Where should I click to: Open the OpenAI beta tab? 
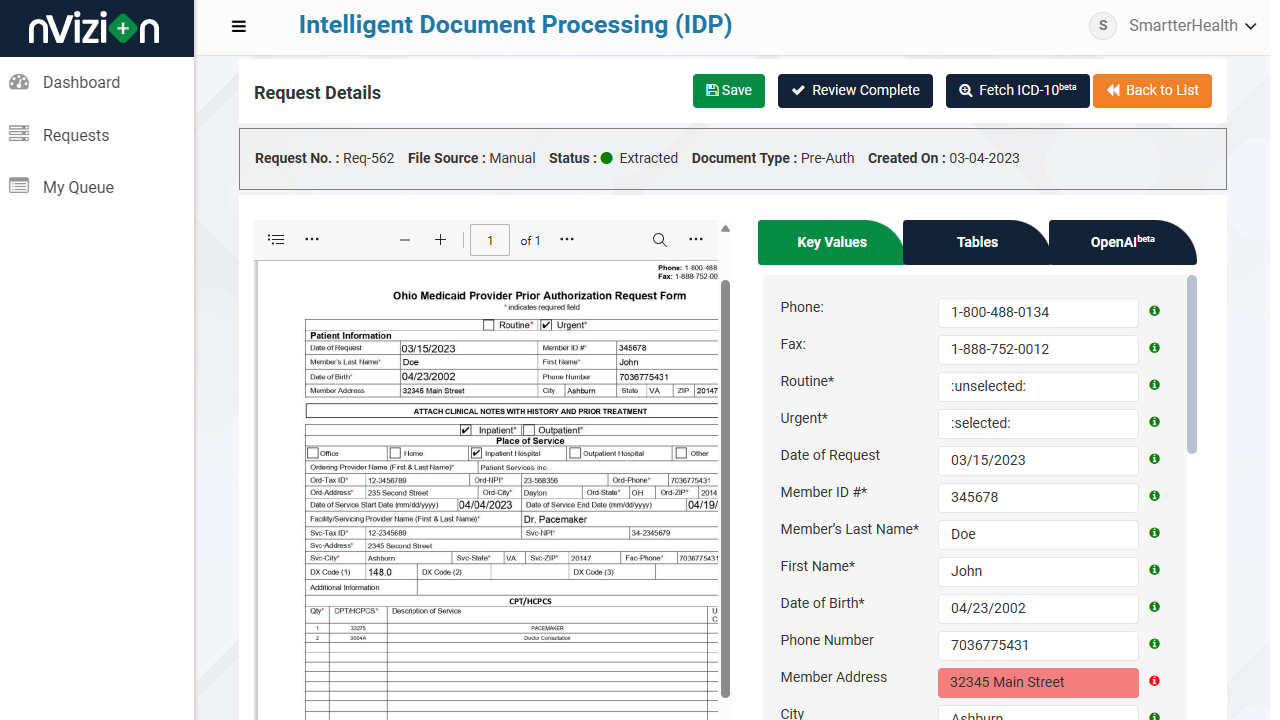1123,242
